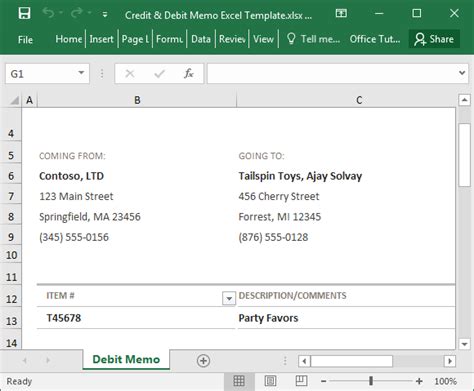The height and width of the screenshot is (391, 474).
Task: Click next sheet navigation arrow
Action: (48, 360)
